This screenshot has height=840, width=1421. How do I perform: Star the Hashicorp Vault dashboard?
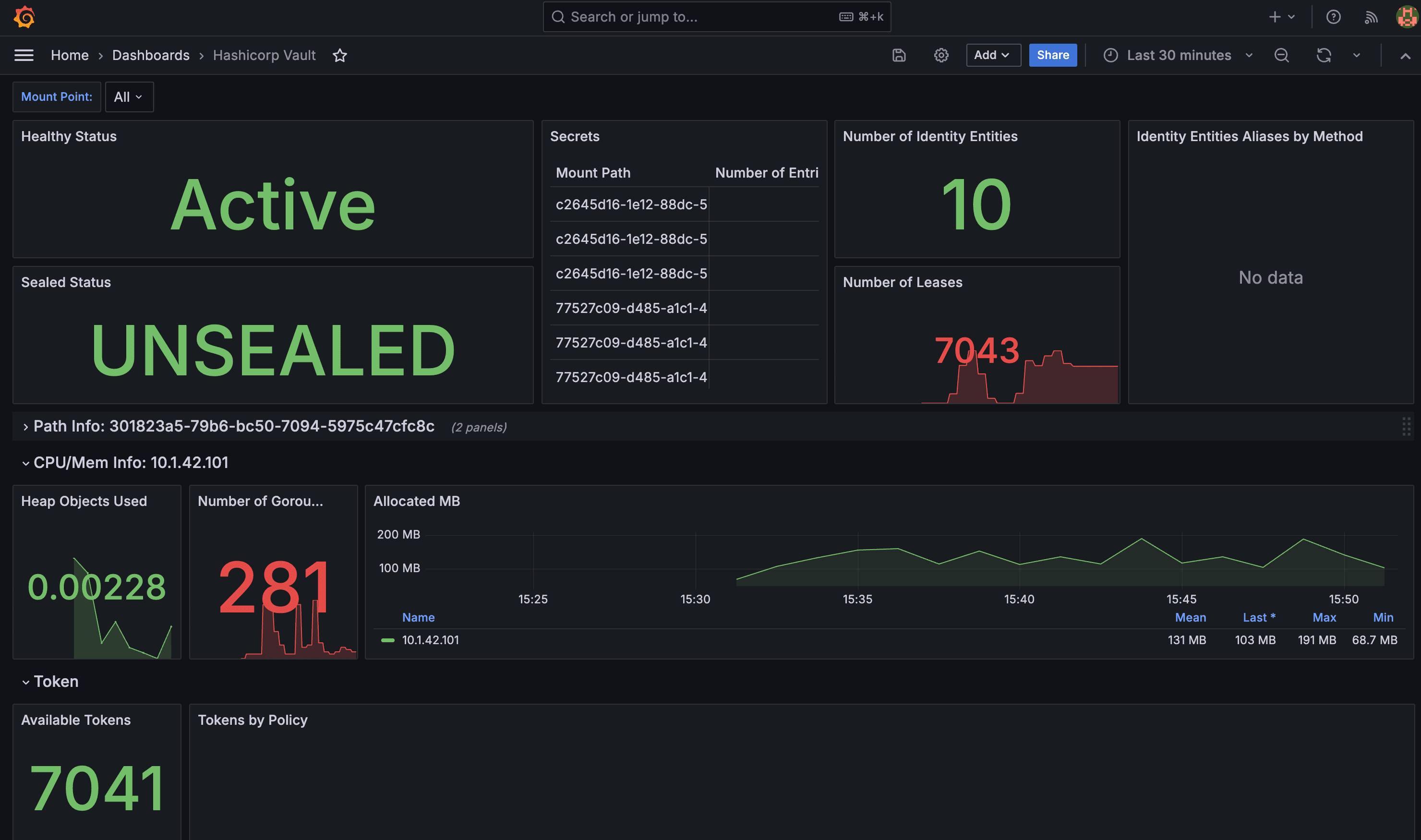[x=340, y=55]
